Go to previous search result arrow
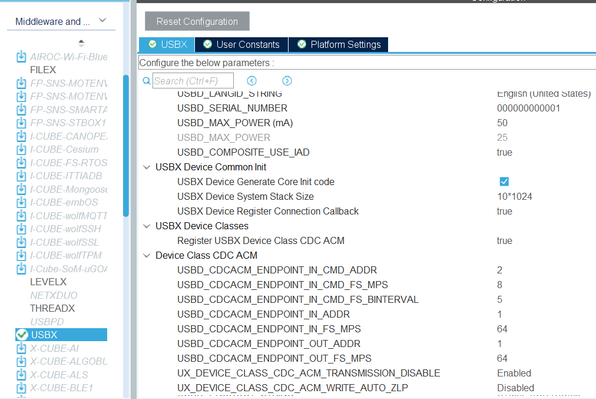596x399 pixels. pyautogui.click(x=252, y=81)
